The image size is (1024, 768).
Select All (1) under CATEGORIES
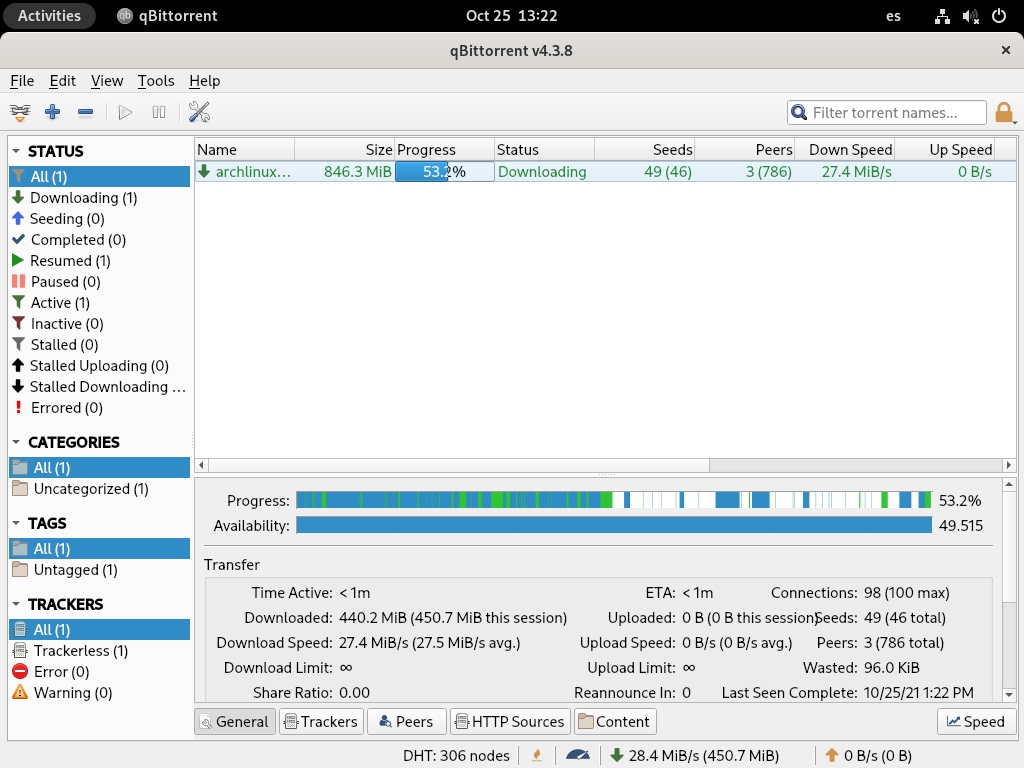[99, 468]
